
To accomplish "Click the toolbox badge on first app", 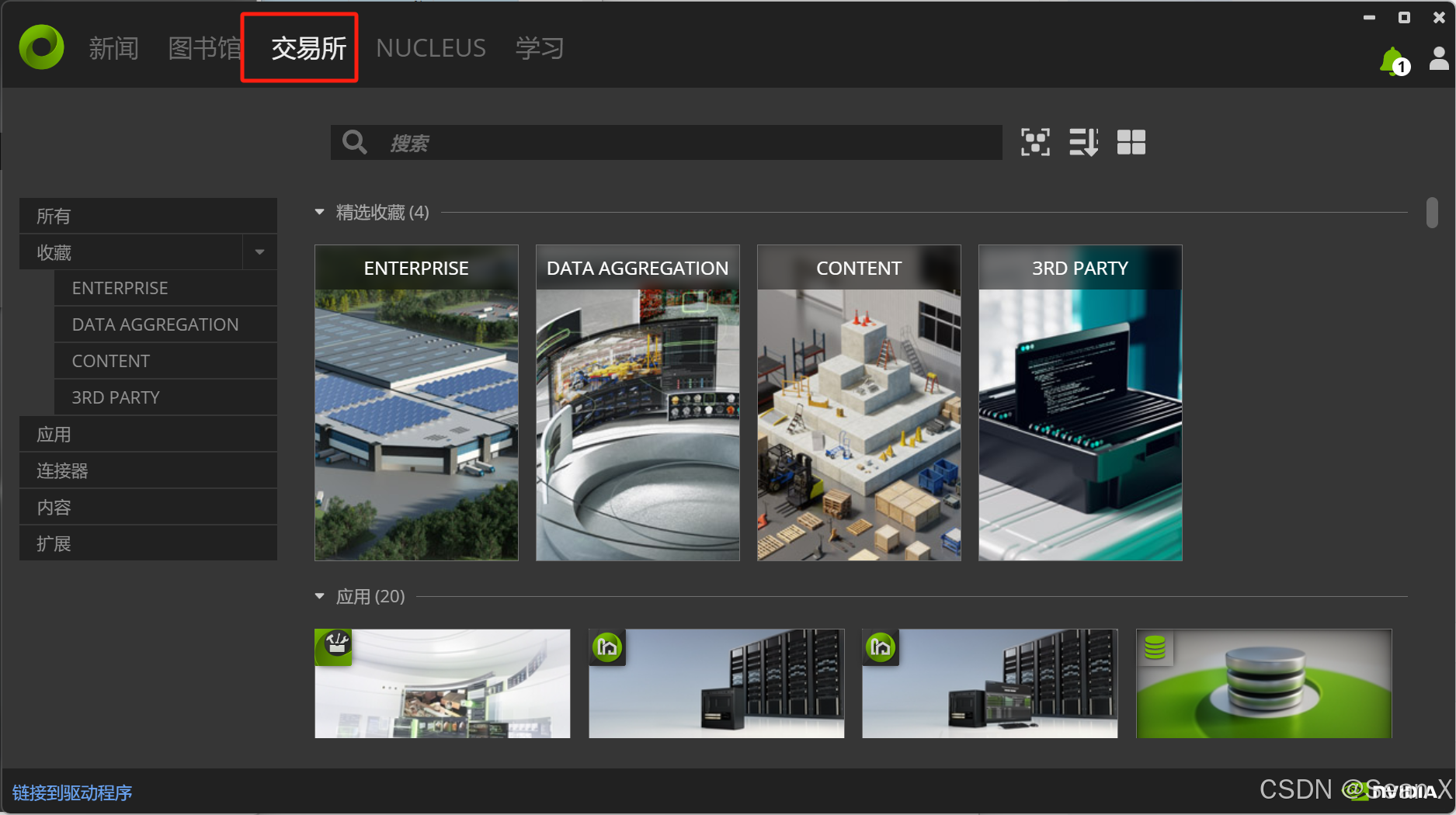I will [334, 646].
